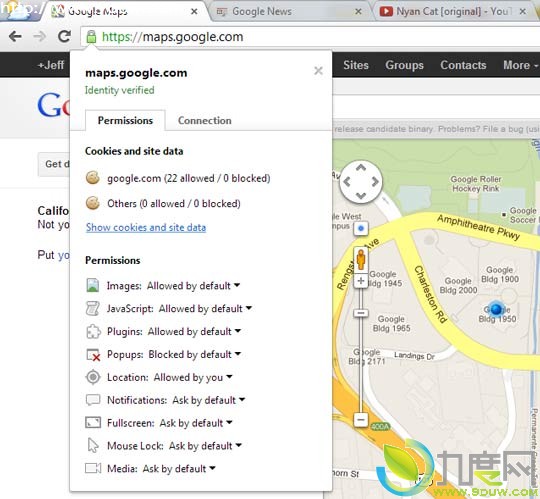Screen dimensions: 540x499
Task: Click the +Jeff profile link
Action: click(x=51, y=65)
